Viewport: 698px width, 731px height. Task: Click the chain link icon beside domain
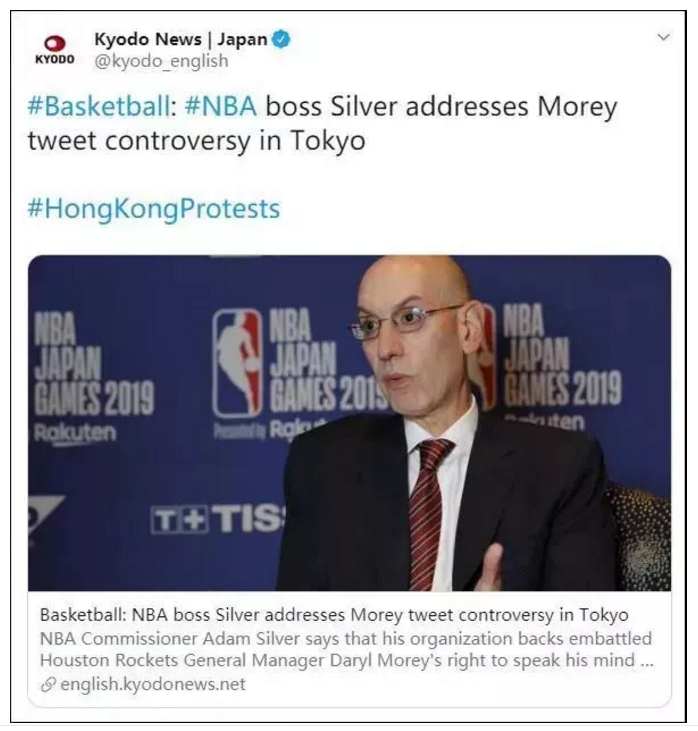[48, 684]
